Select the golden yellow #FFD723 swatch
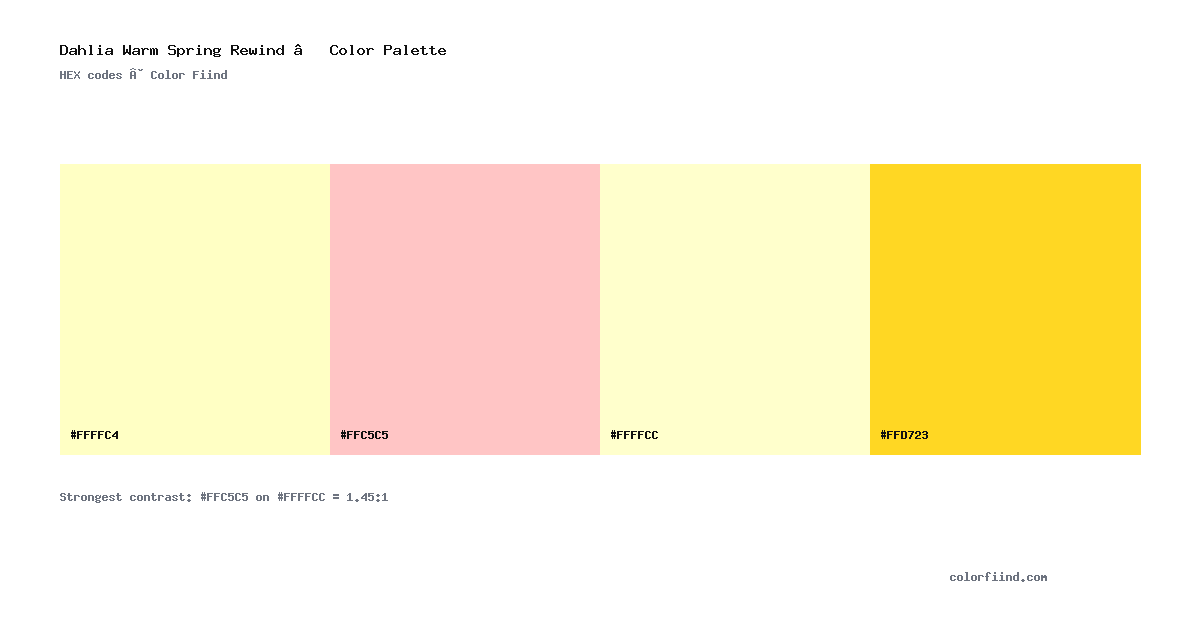Image resolution: width=1200 pixels, height=630 pixels. [1005, 309]
